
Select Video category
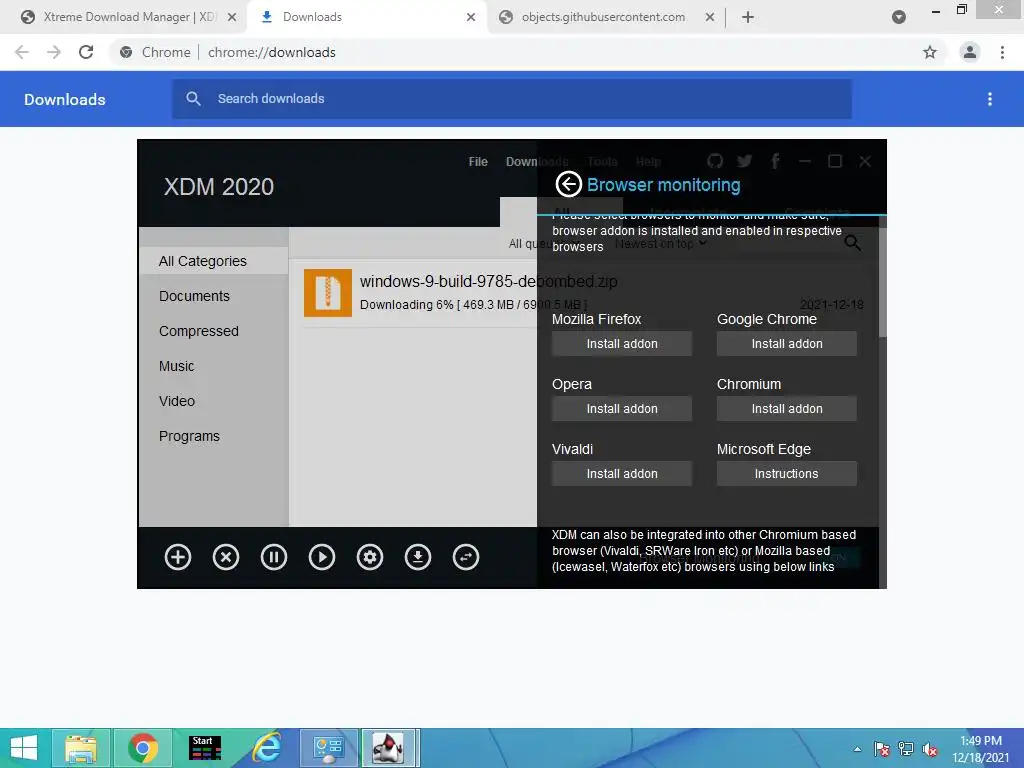tap(177, 401)
